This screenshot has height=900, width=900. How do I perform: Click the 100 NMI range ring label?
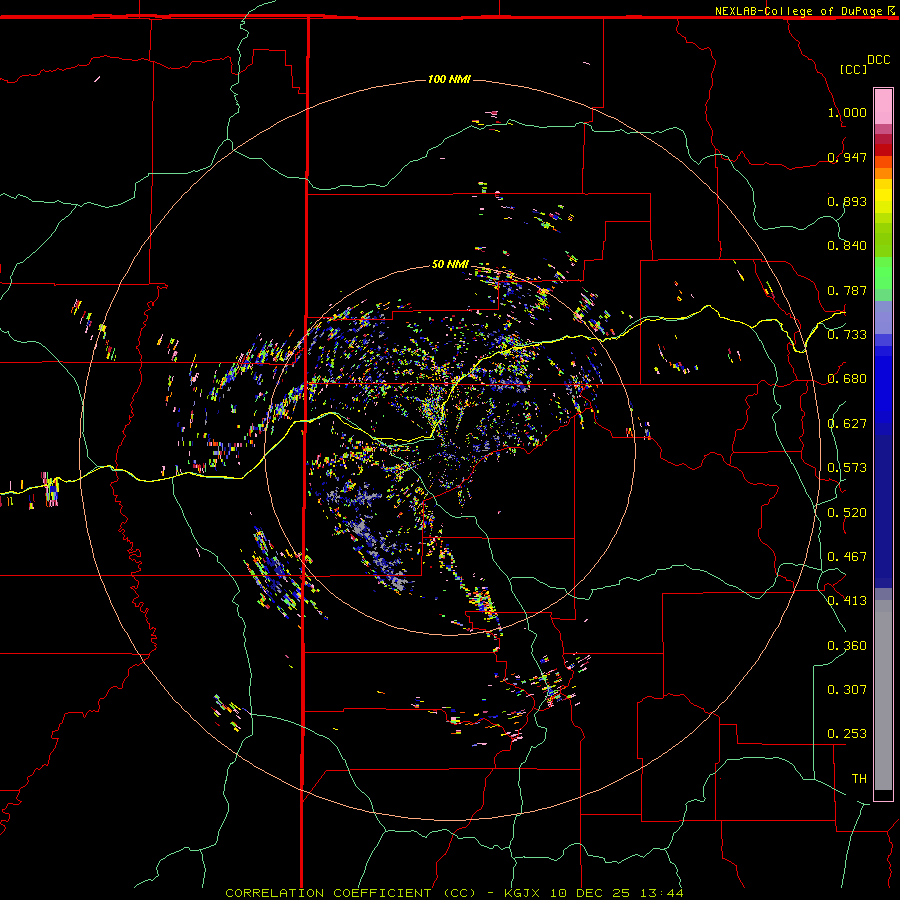point(449,79)
